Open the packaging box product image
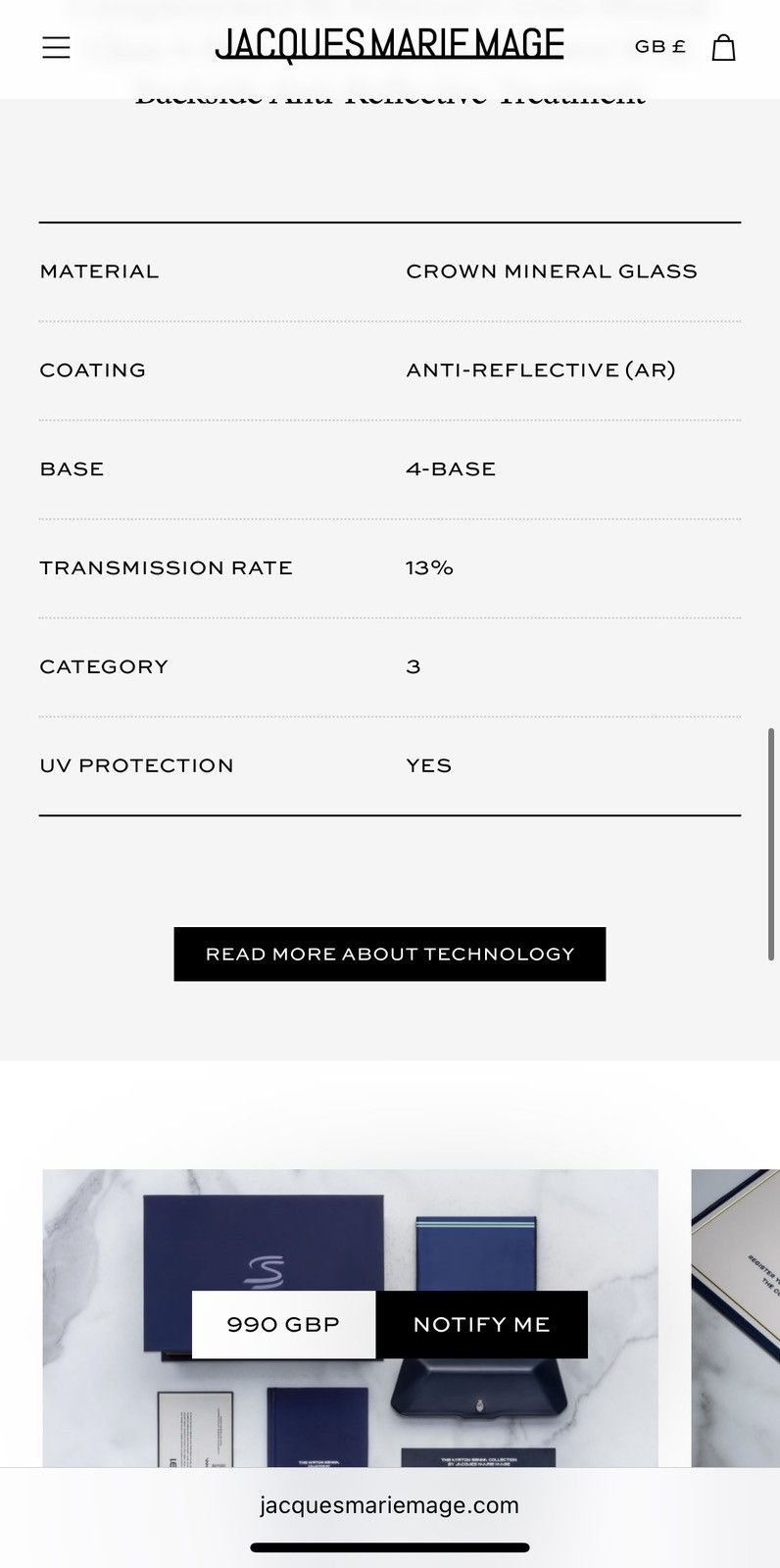 point(350,1318)
